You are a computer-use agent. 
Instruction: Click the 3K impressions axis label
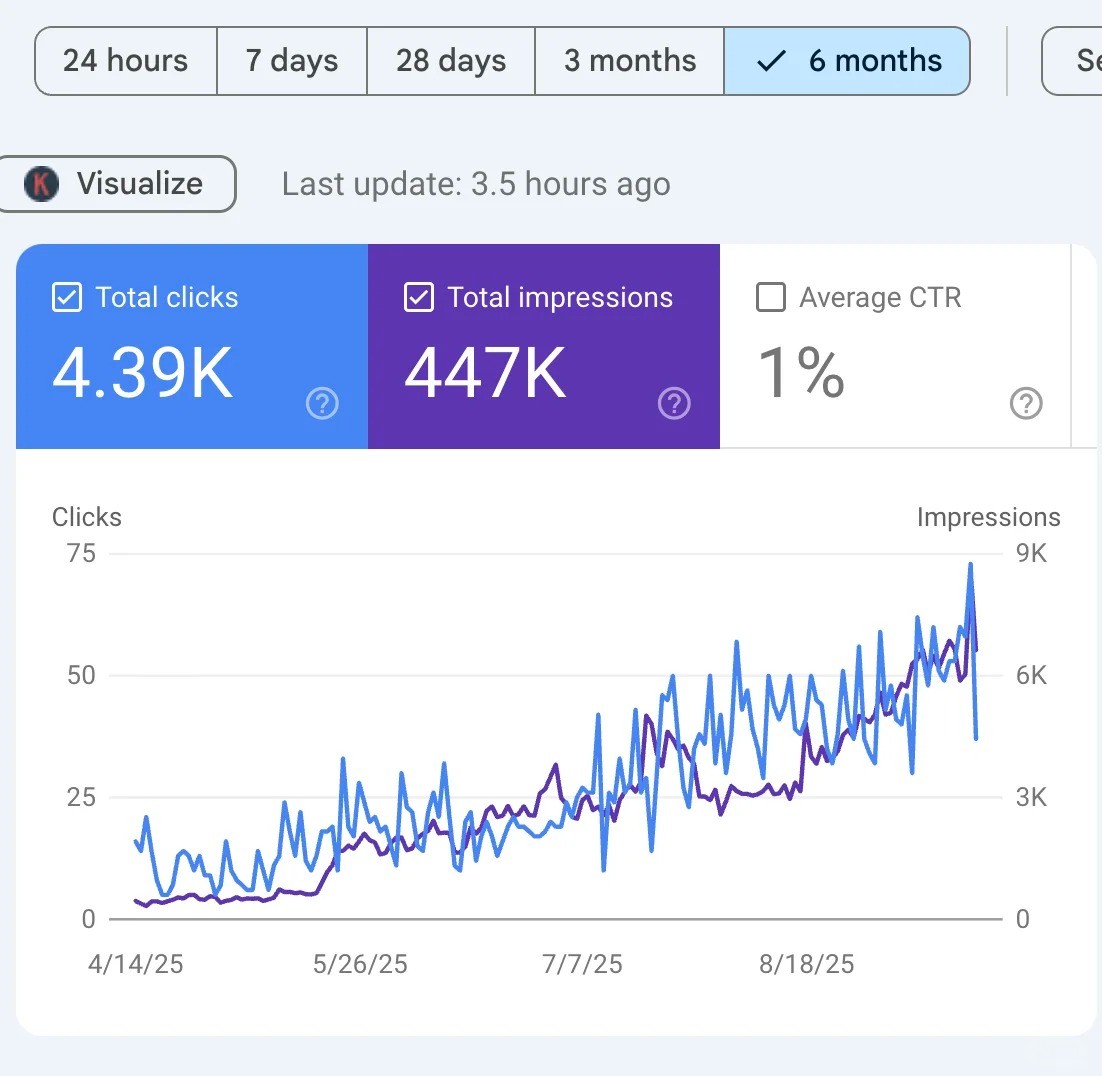click(1031, 798)
